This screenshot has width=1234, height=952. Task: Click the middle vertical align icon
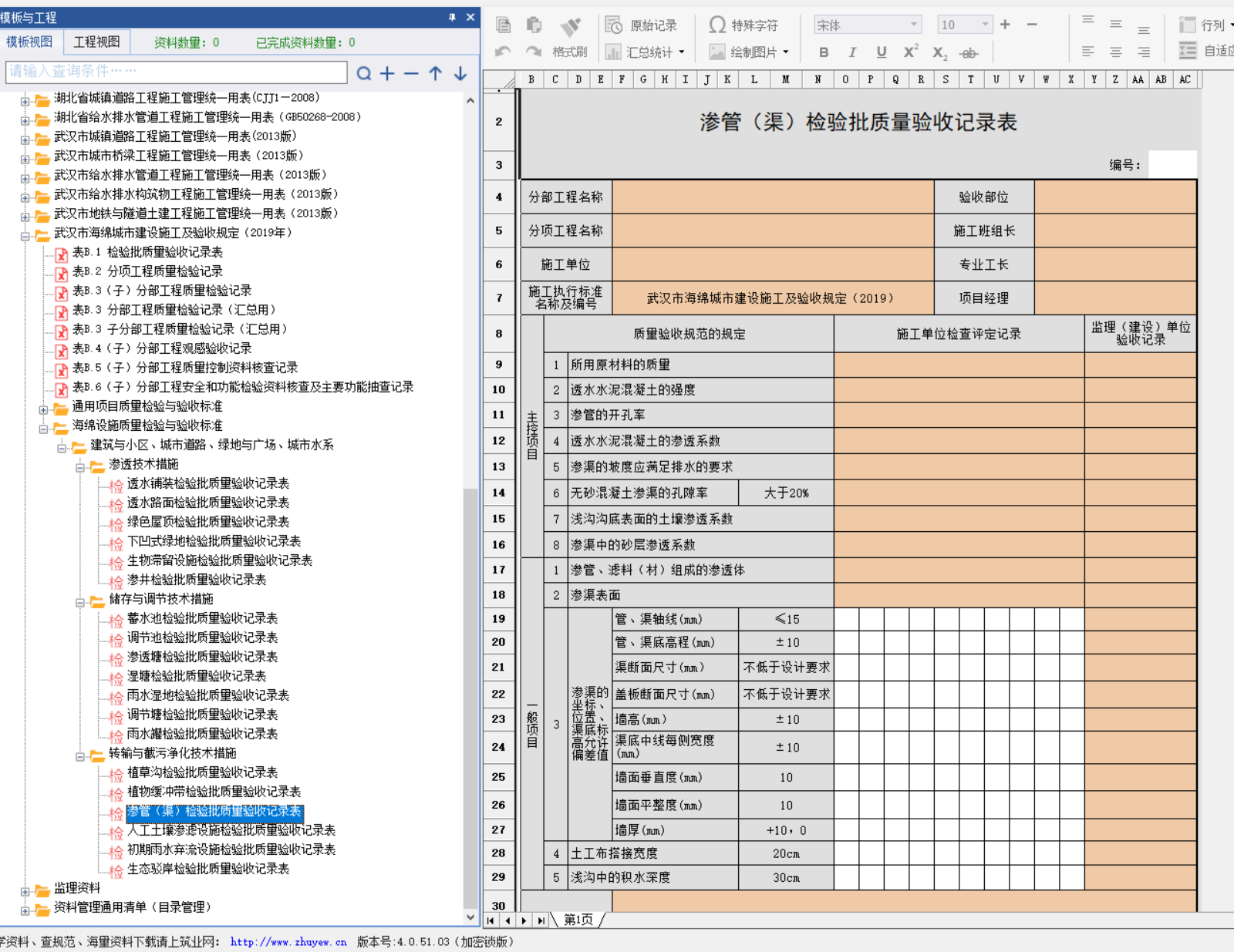click(x=1116, y=25)
